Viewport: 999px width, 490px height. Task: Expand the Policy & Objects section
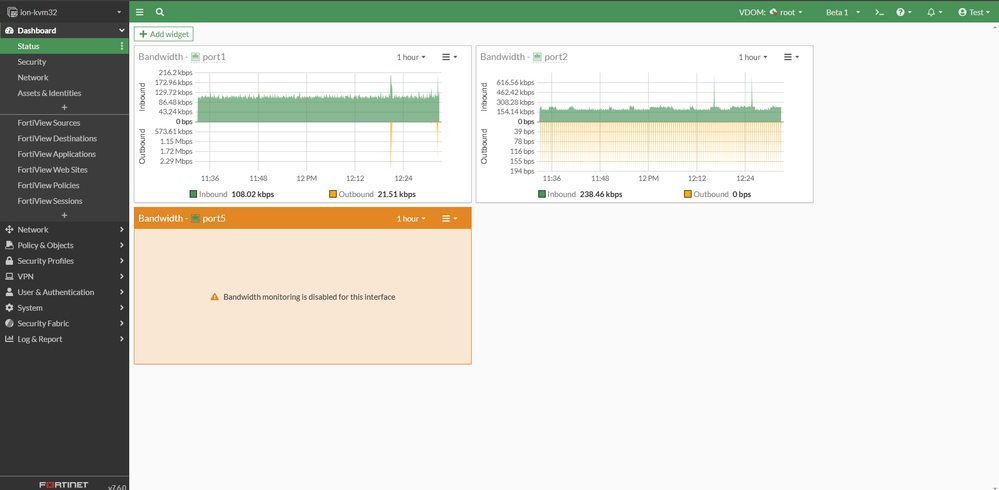pos(64,245)
